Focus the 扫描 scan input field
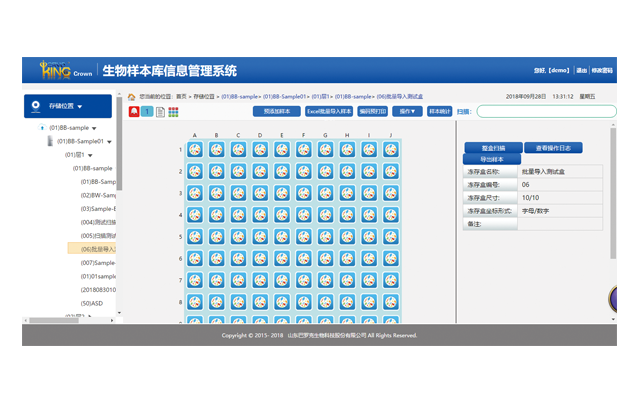The image size is (635, 395). coord(546,111)
